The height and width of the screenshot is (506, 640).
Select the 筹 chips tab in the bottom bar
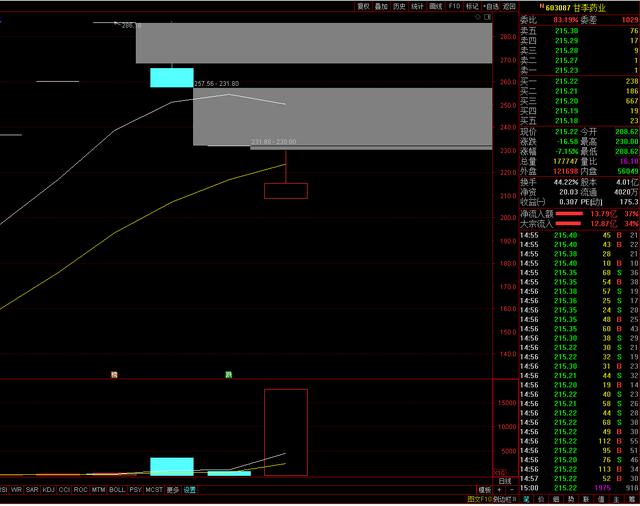tap(631, 499)
